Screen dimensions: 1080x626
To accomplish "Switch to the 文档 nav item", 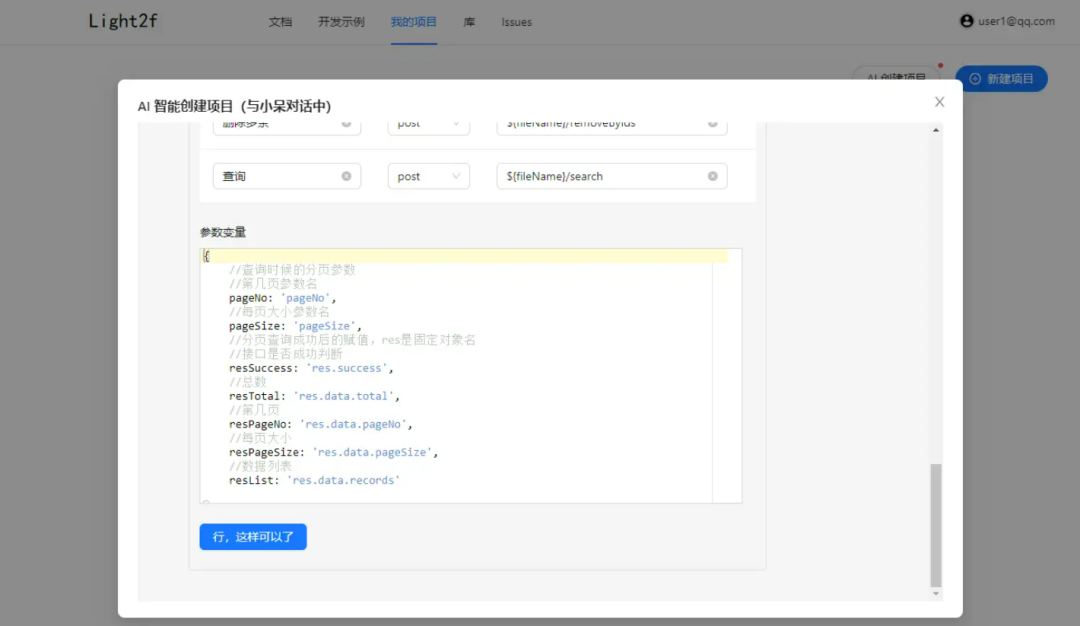I will pyautogui.click(x=280, y=21).
